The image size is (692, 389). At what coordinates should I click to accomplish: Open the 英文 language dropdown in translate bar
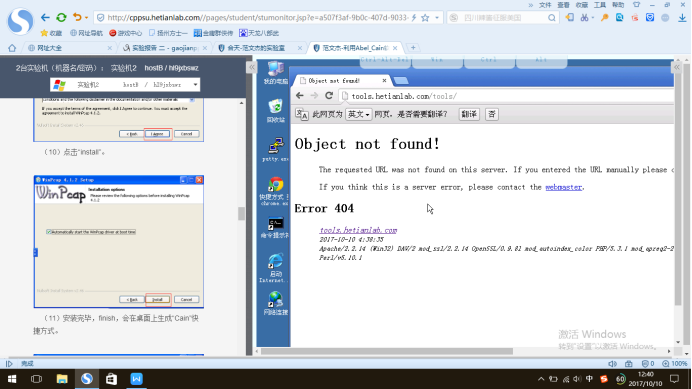pos(358,114)
